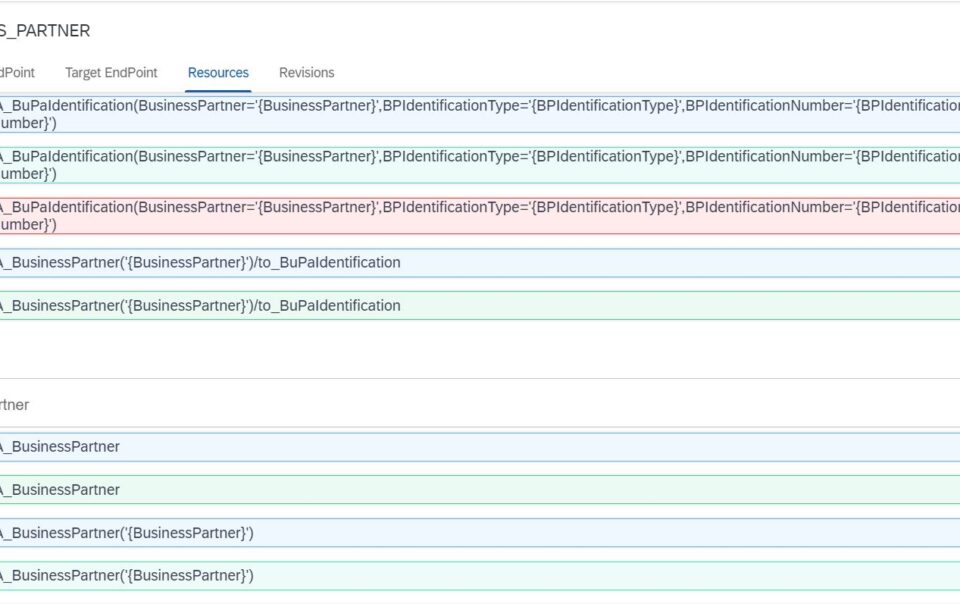
Task: Open the Resources tab
Action: 218,73
